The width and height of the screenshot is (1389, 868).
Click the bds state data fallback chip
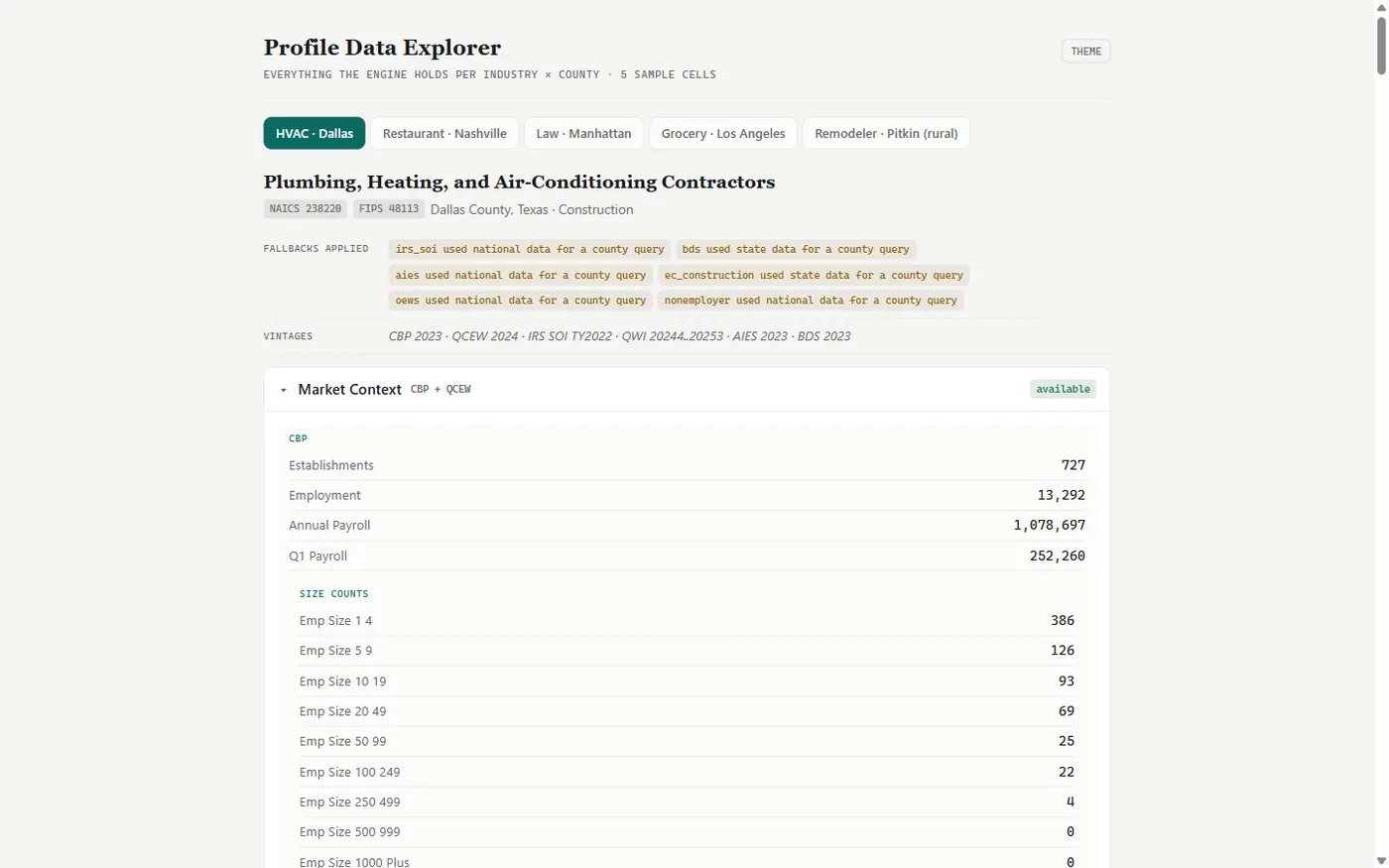(796, 249)
